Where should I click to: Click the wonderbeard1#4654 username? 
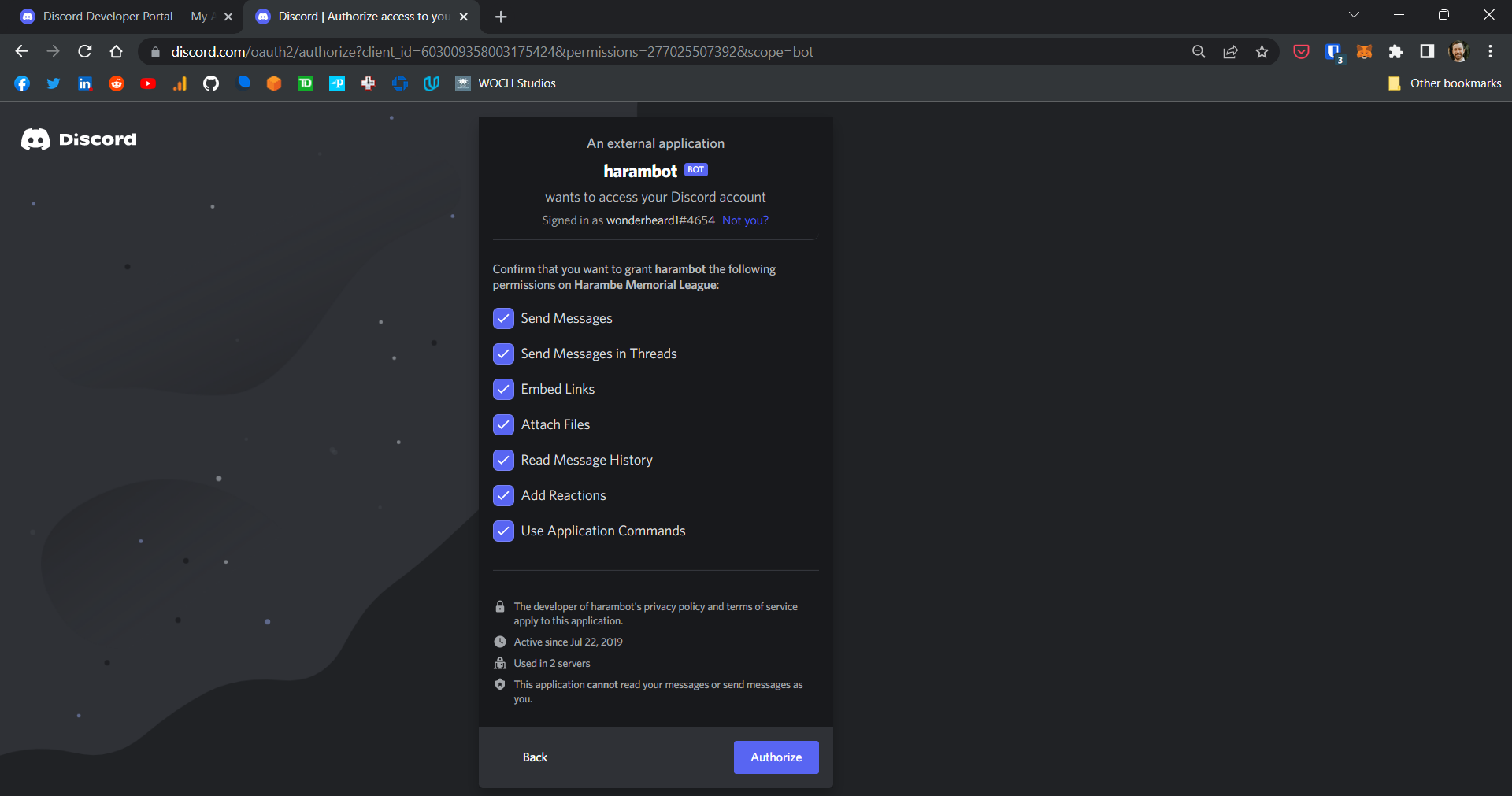click(661, 220)
